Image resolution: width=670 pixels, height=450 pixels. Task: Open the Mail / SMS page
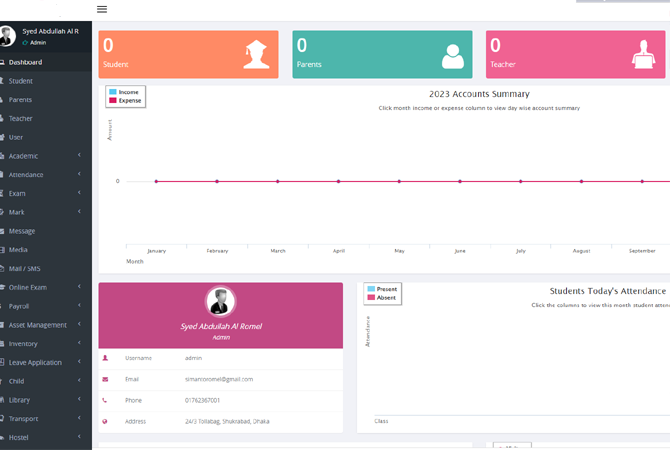click(x=25, y=268)
